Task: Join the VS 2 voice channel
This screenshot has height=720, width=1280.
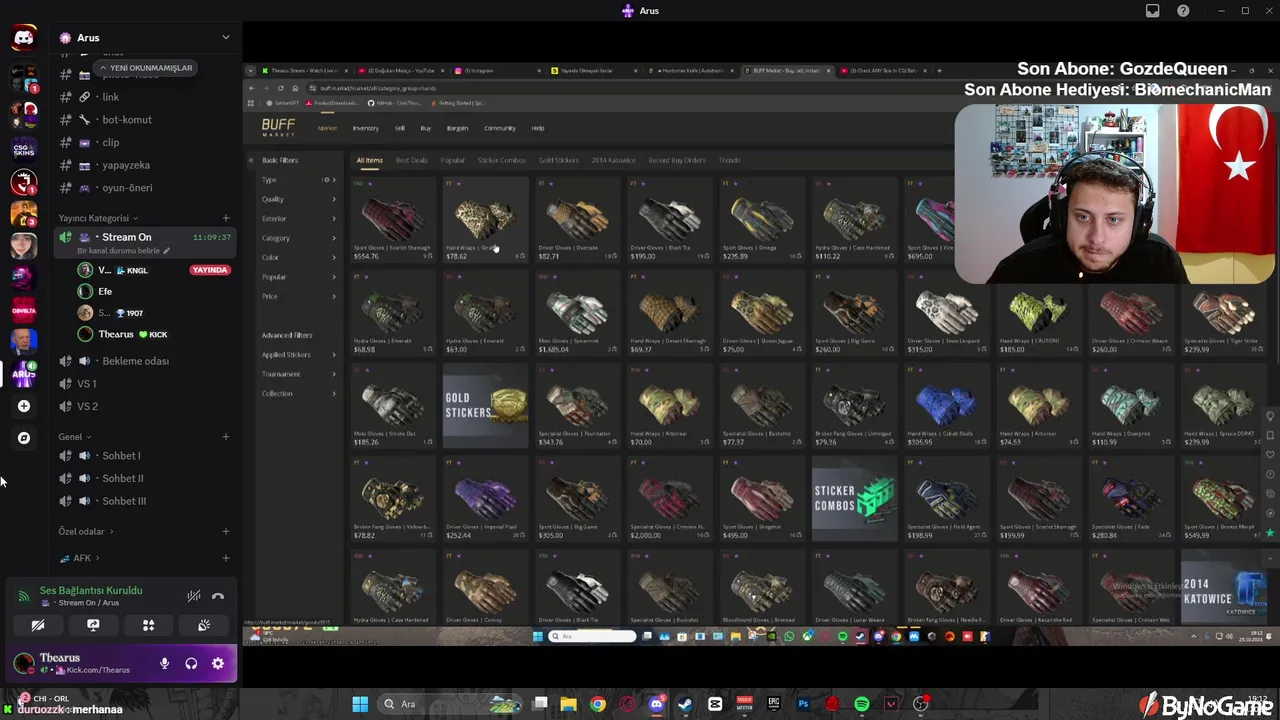Action: (144, 406)
